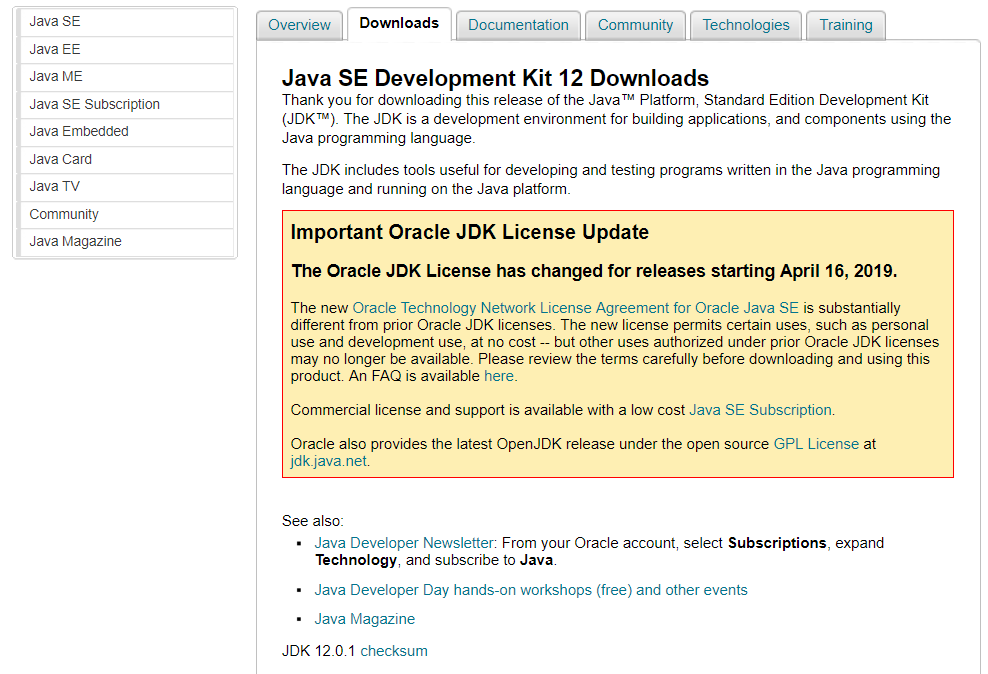Open Java EE sidebar item
The image size is (988, 674).
click(125, 50)
